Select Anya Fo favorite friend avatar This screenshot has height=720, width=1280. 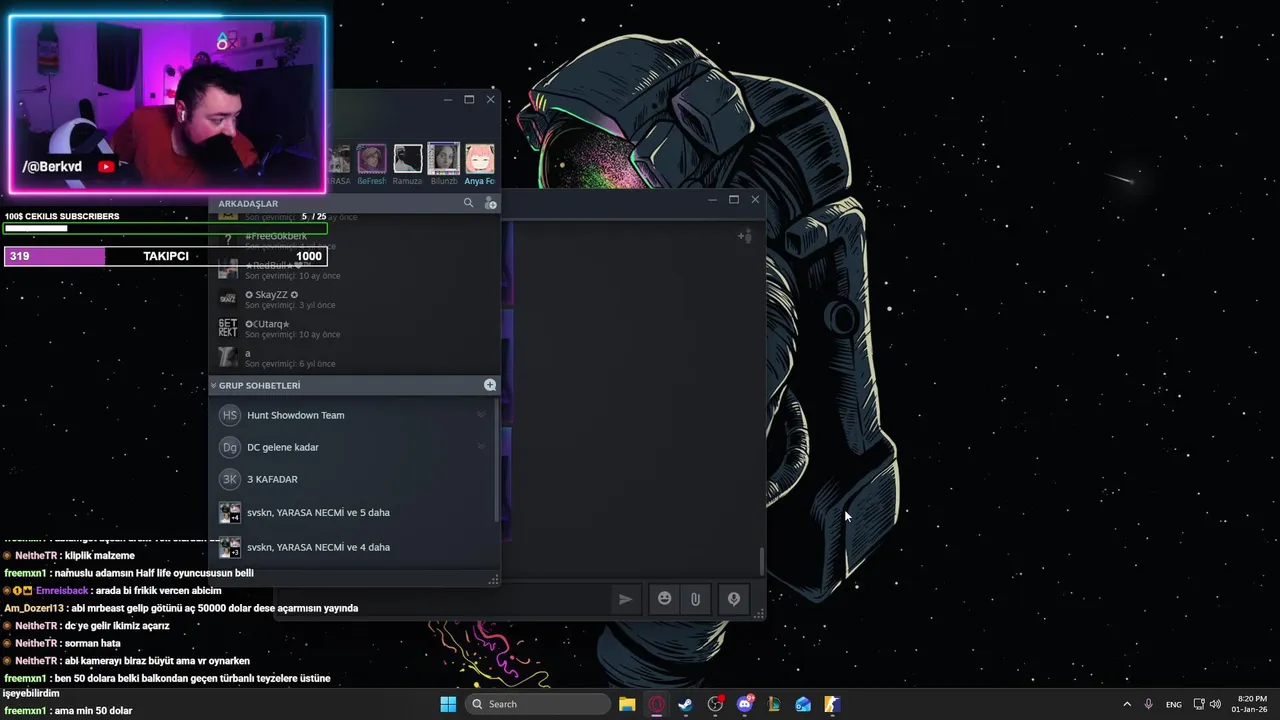tap(480, 158)
